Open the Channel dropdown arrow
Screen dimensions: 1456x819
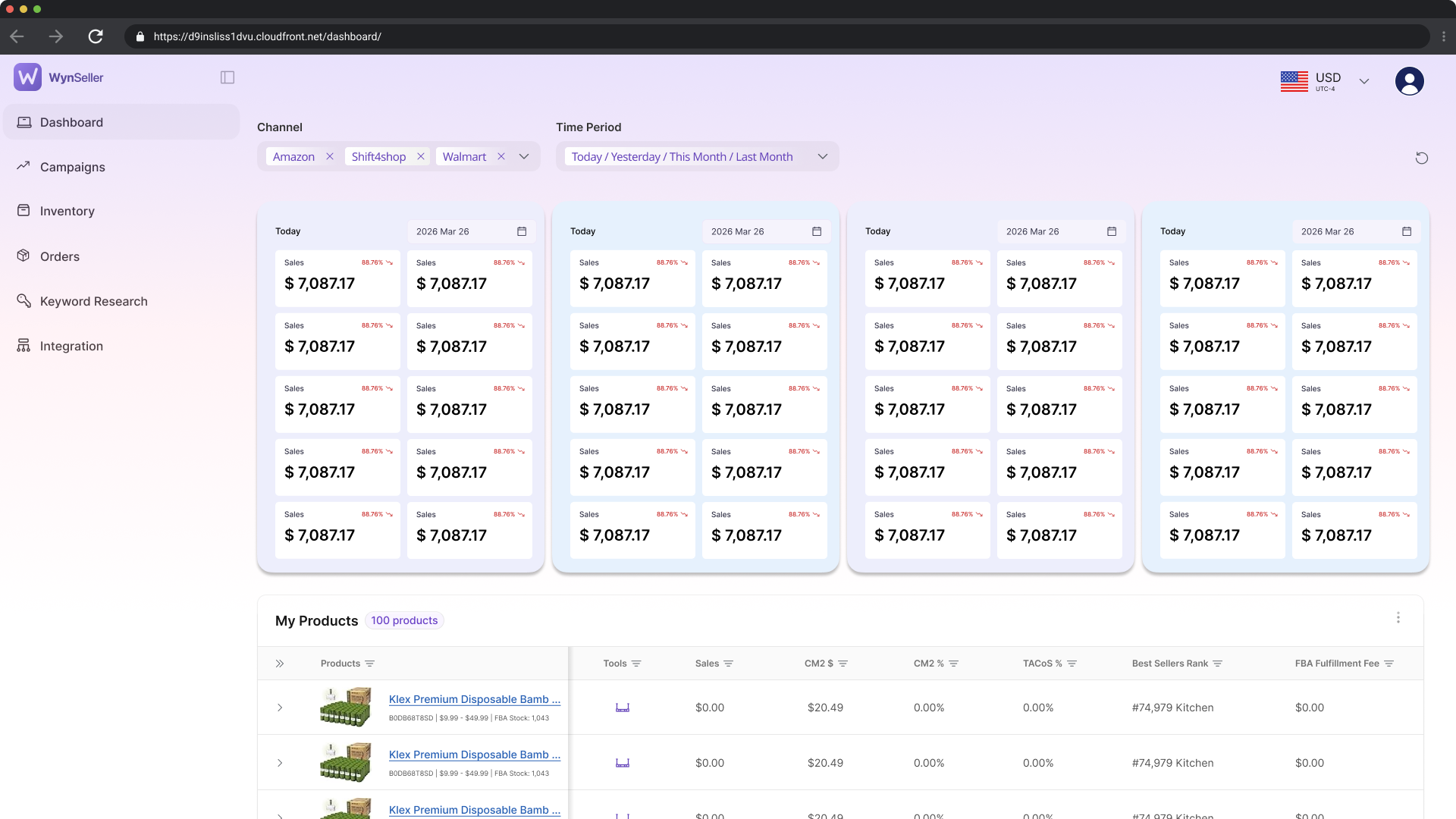(x=524, y=156)
